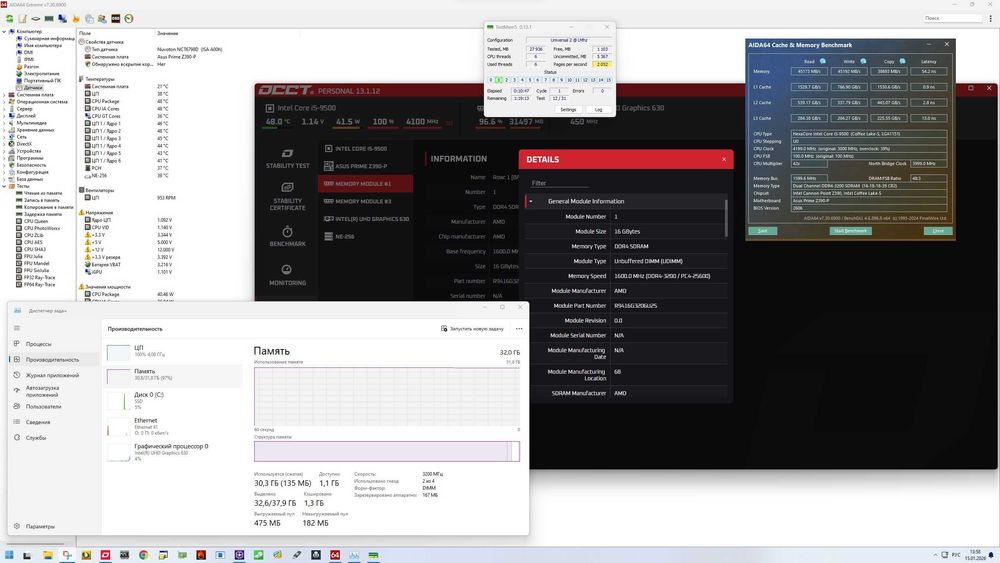Click OCCT Details panel scrollbar
Viewport: 1000px width, 563px height.
726,218
